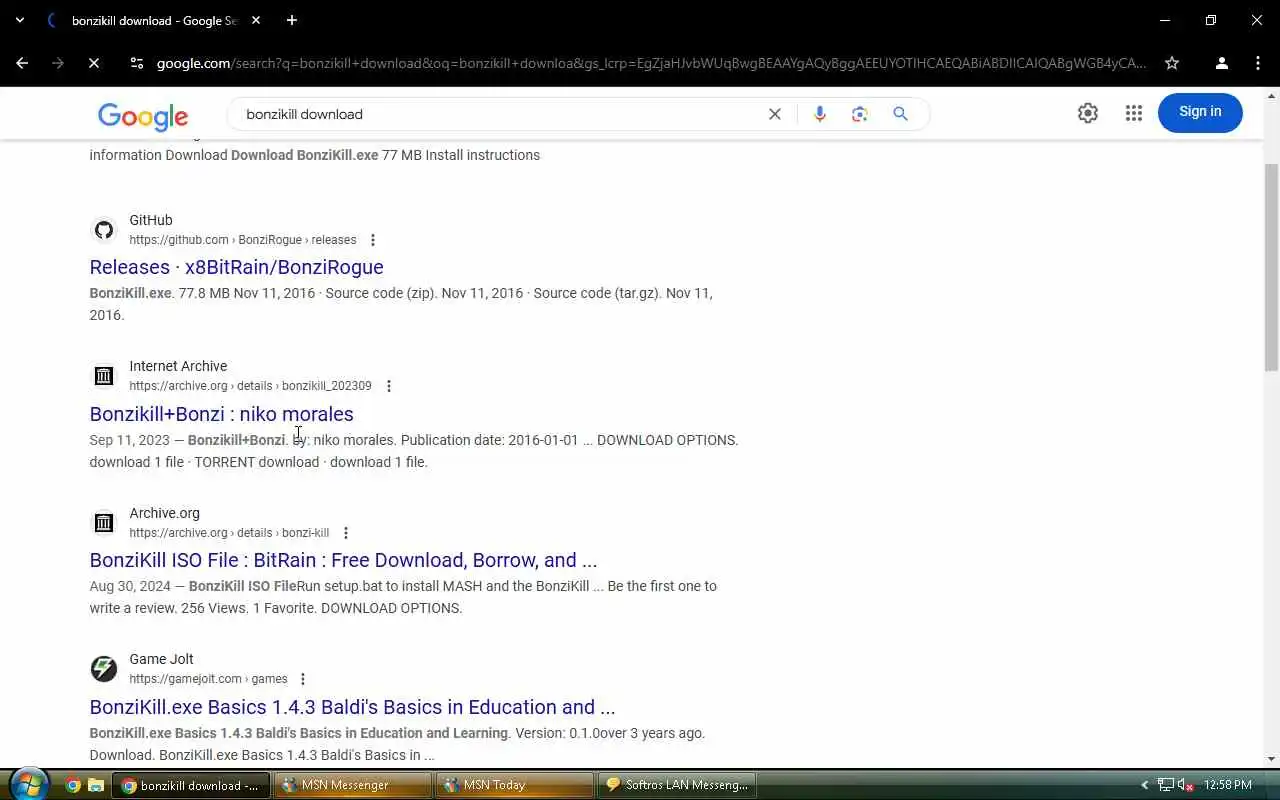1280x800 pixels.
Task: Switch to MSN Messenger taskbar button
Action: coord(352,785)
